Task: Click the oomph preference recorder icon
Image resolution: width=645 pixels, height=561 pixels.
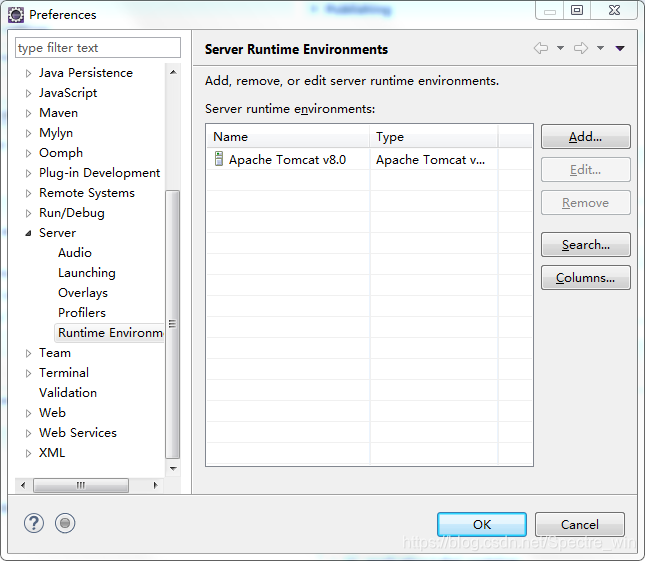Action: click(65, 523)
